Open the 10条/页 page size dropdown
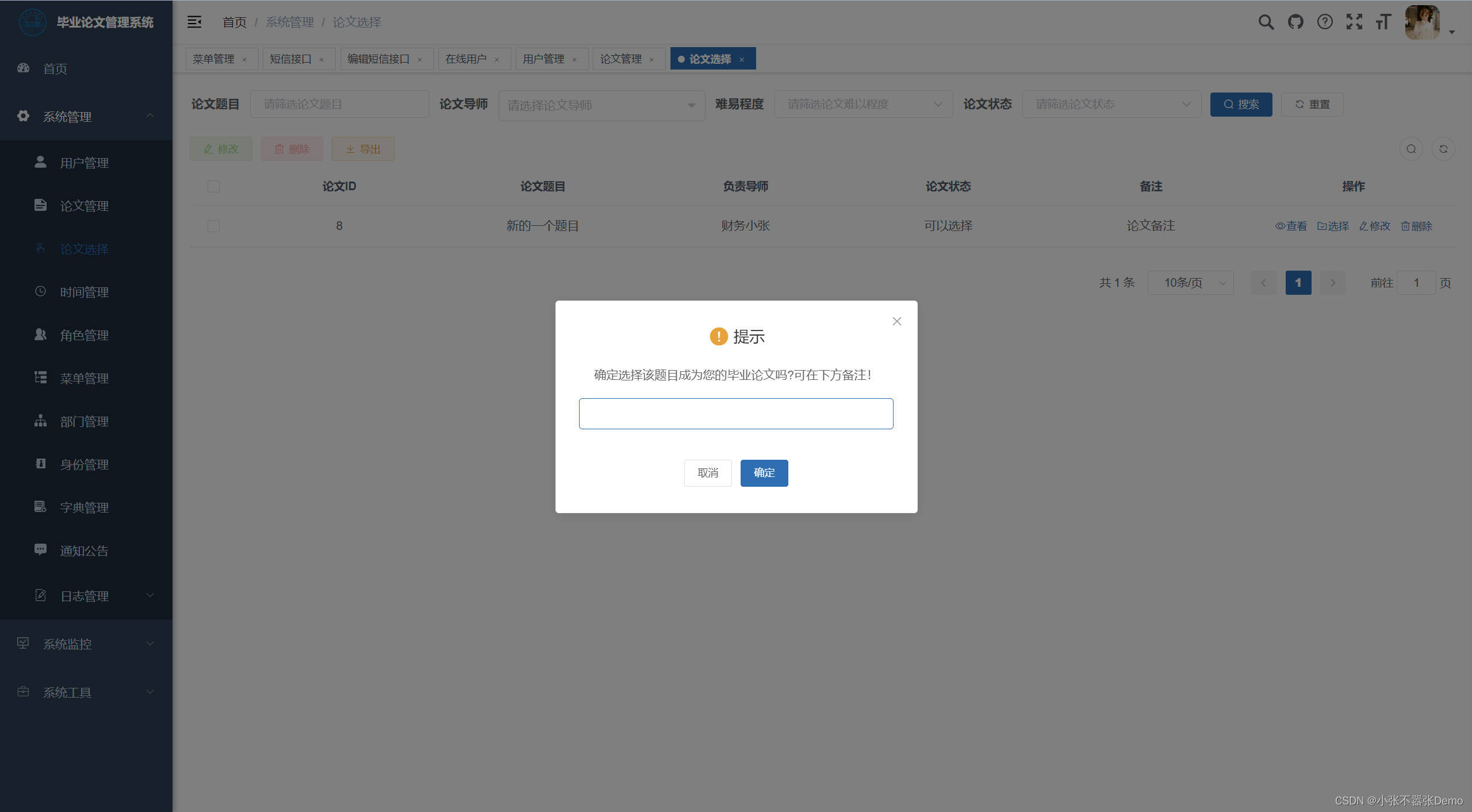 (x=1190, y=283)
